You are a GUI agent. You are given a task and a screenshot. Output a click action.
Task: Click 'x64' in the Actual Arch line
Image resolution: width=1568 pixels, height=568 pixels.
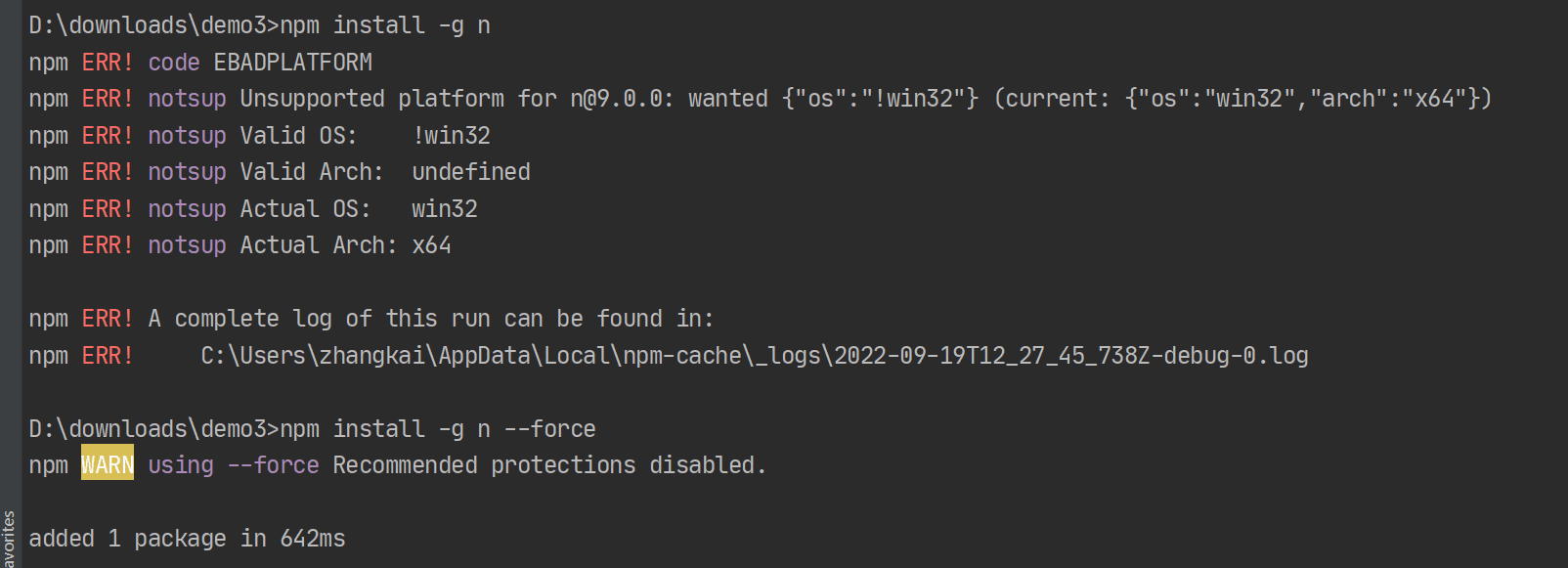[431, 245]
